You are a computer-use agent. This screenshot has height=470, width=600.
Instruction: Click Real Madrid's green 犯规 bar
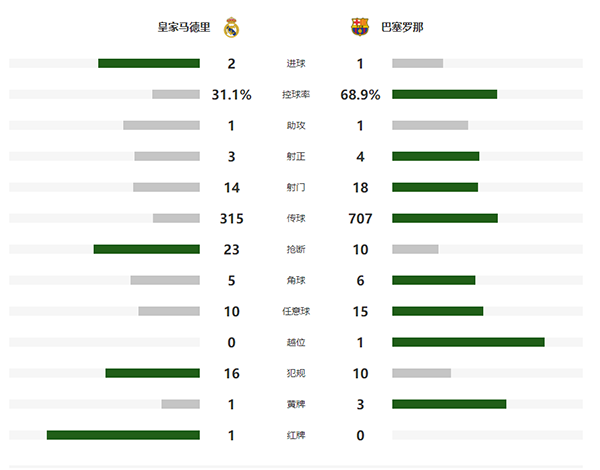click(153, 373)
